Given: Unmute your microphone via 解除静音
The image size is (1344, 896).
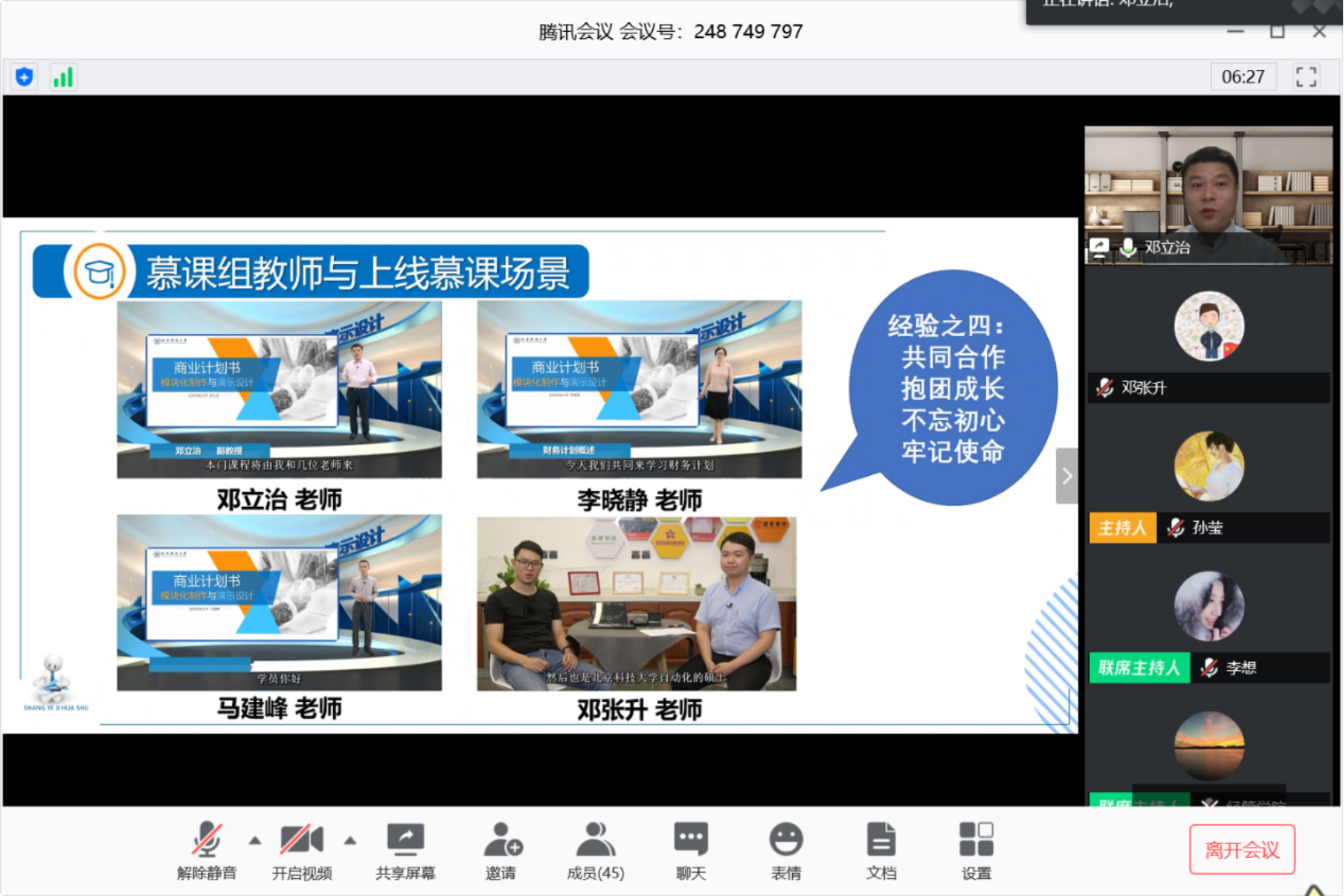Looking at the screenshot, I should point(207,846).
